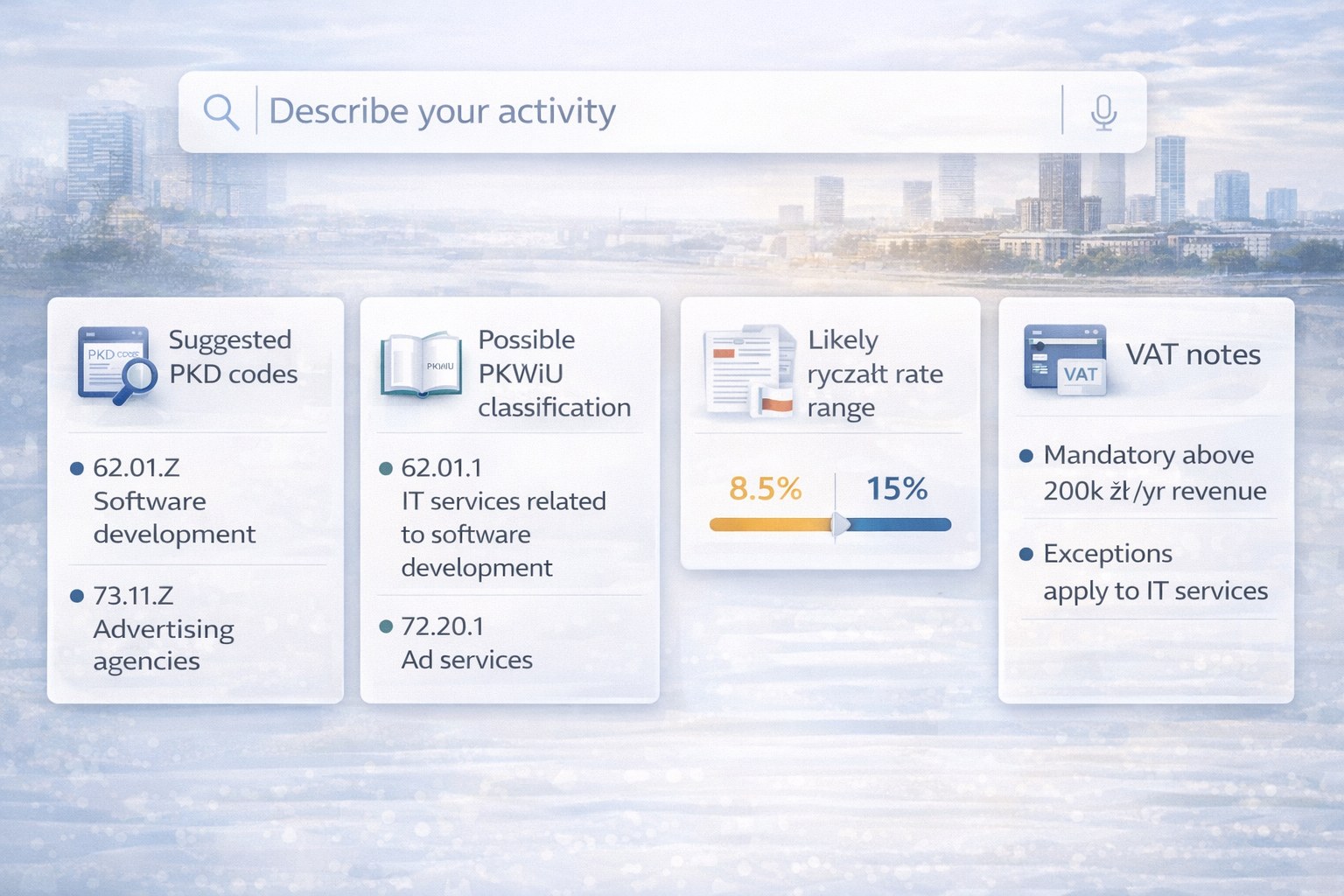Image resolution: width=1344 pixels, height=896 pixels.
Task: Click the 'Likely ryczałt rate range' heading
Action: click(x=875, y=374)
